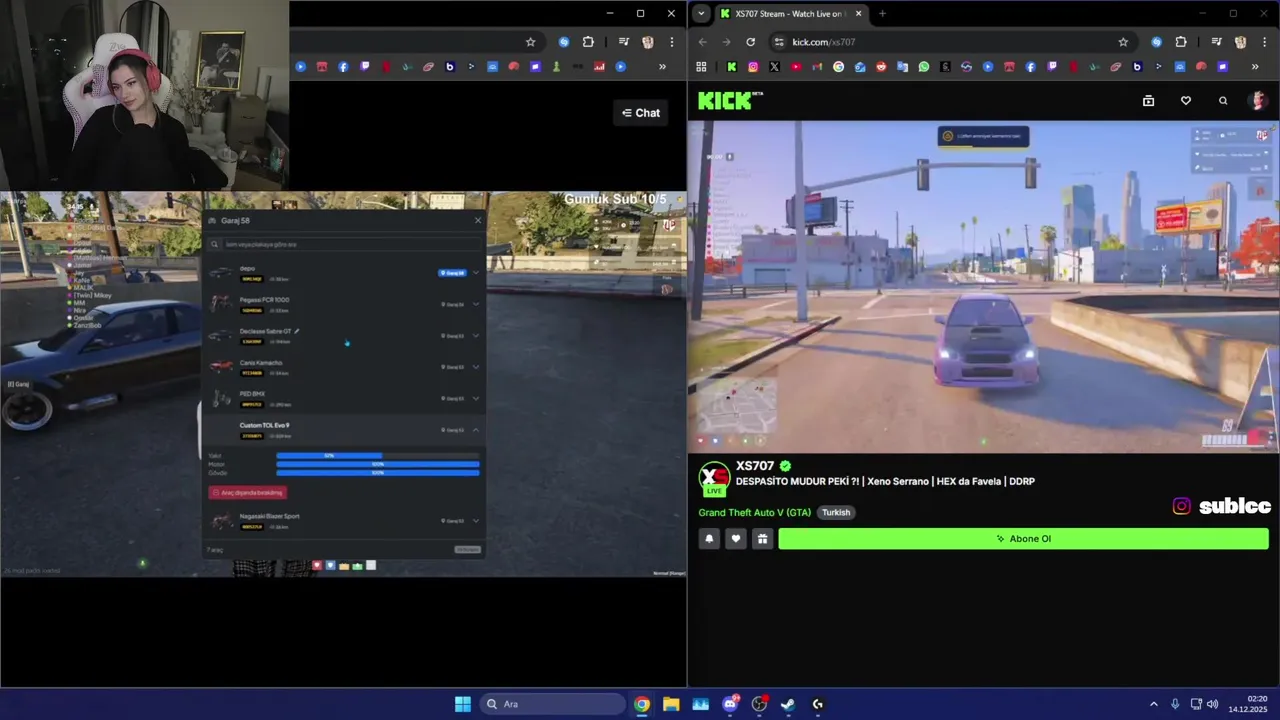Open the Shazam extension in left browser
The image size is (1280, 720).
[564, 42]
